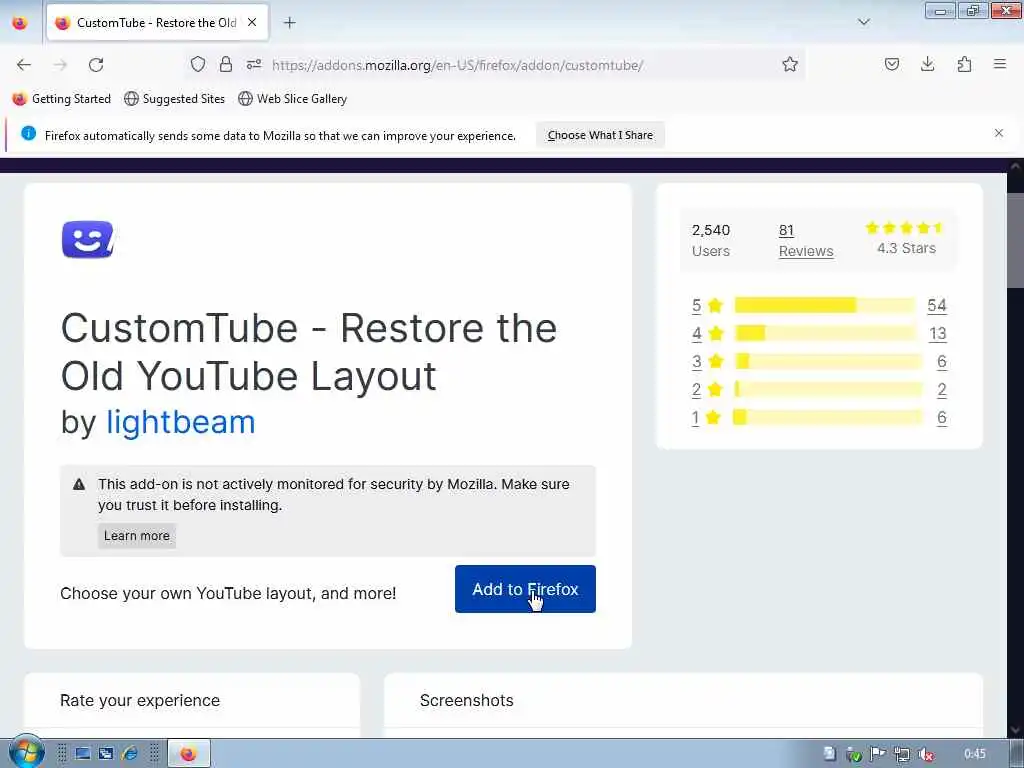Close the CustomTube tab

click(x=252, y=22)
